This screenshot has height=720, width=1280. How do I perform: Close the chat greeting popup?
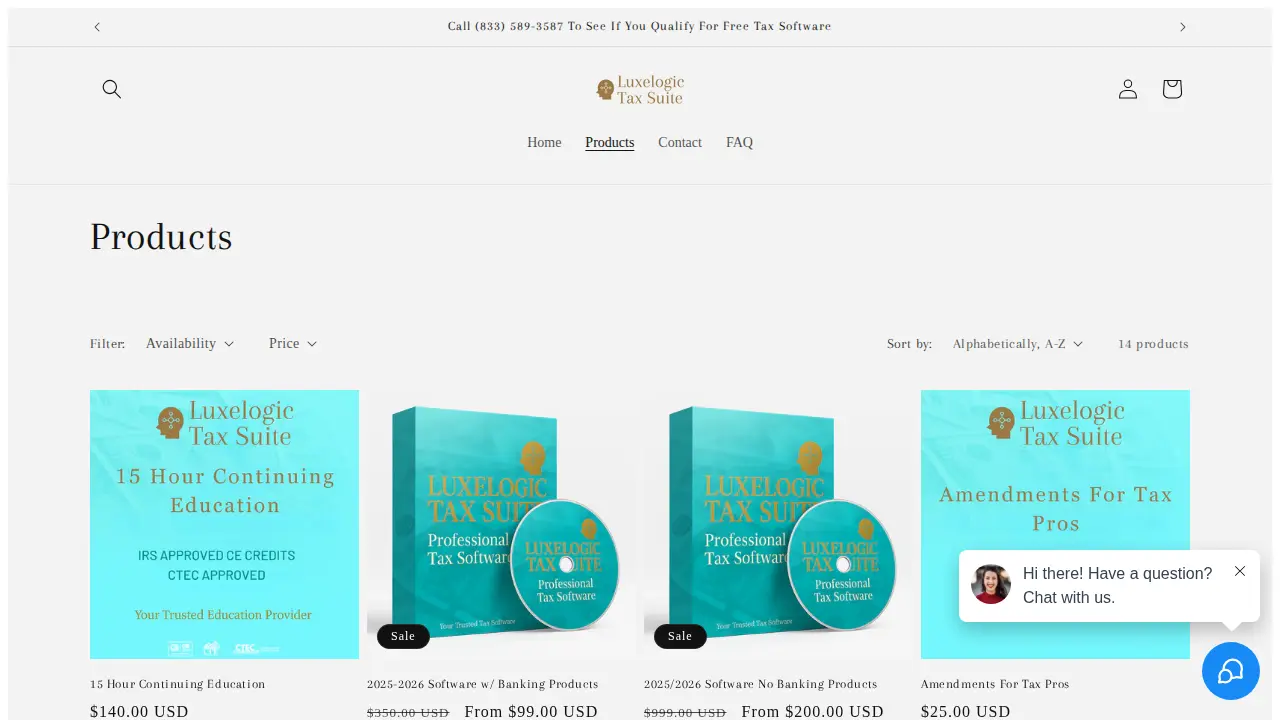tap(1240, 571)
